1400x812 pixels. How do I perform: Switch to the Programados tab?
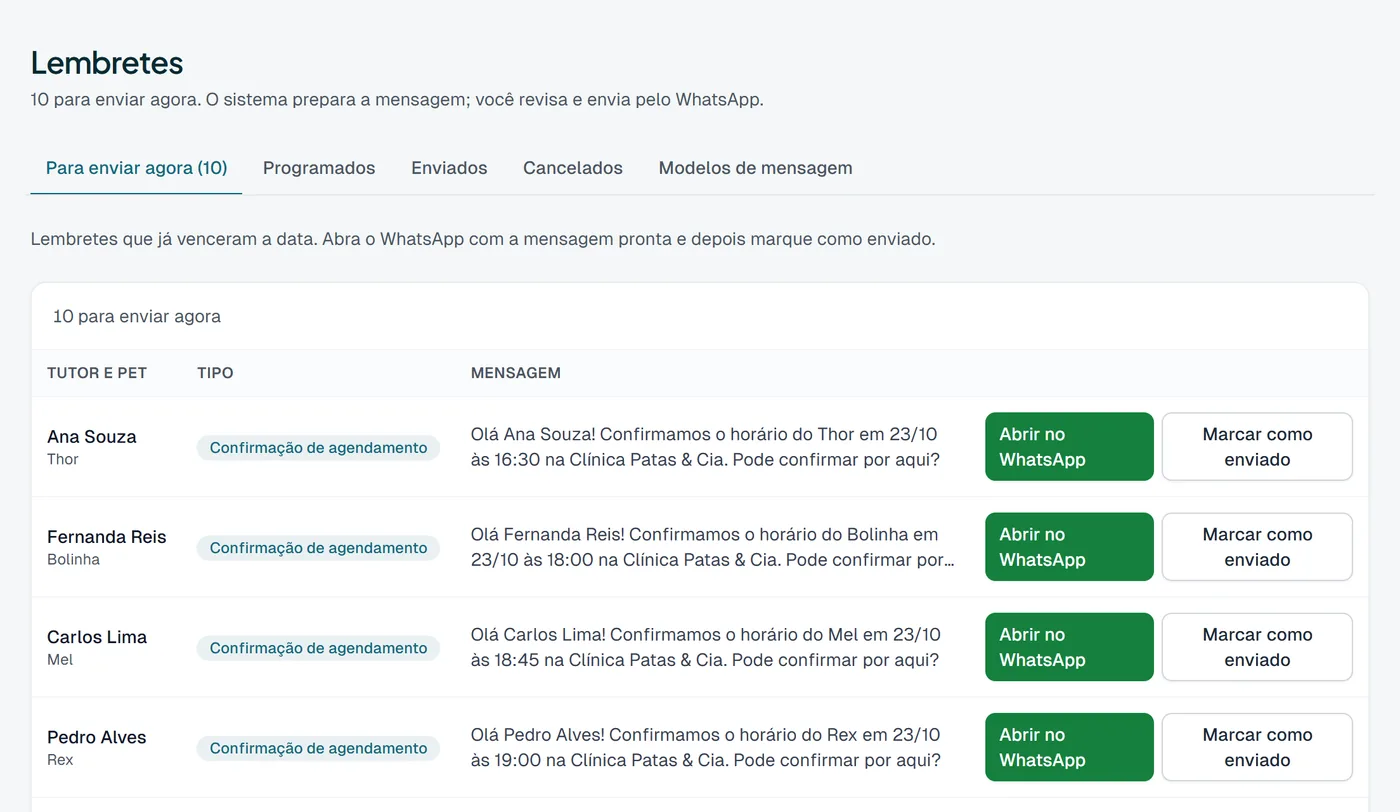click(x=319, y=168)
